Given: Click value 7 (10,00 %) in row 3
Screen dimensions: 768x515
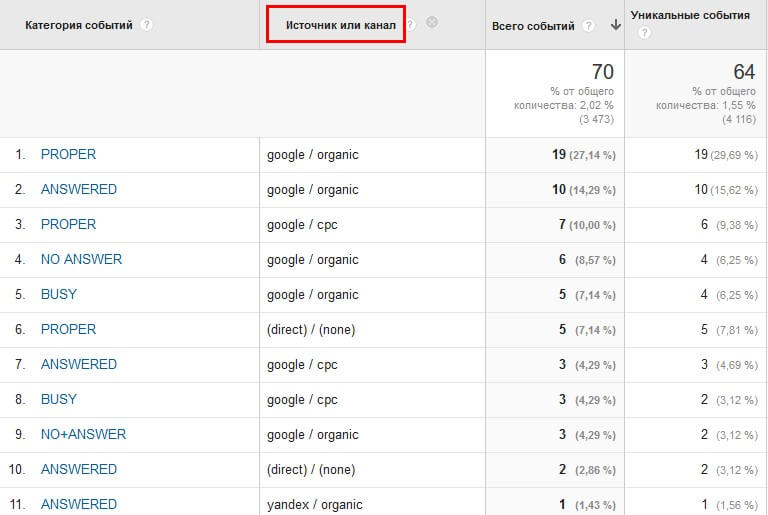Looking at the screenshot, I should click(x=587, y=225).
